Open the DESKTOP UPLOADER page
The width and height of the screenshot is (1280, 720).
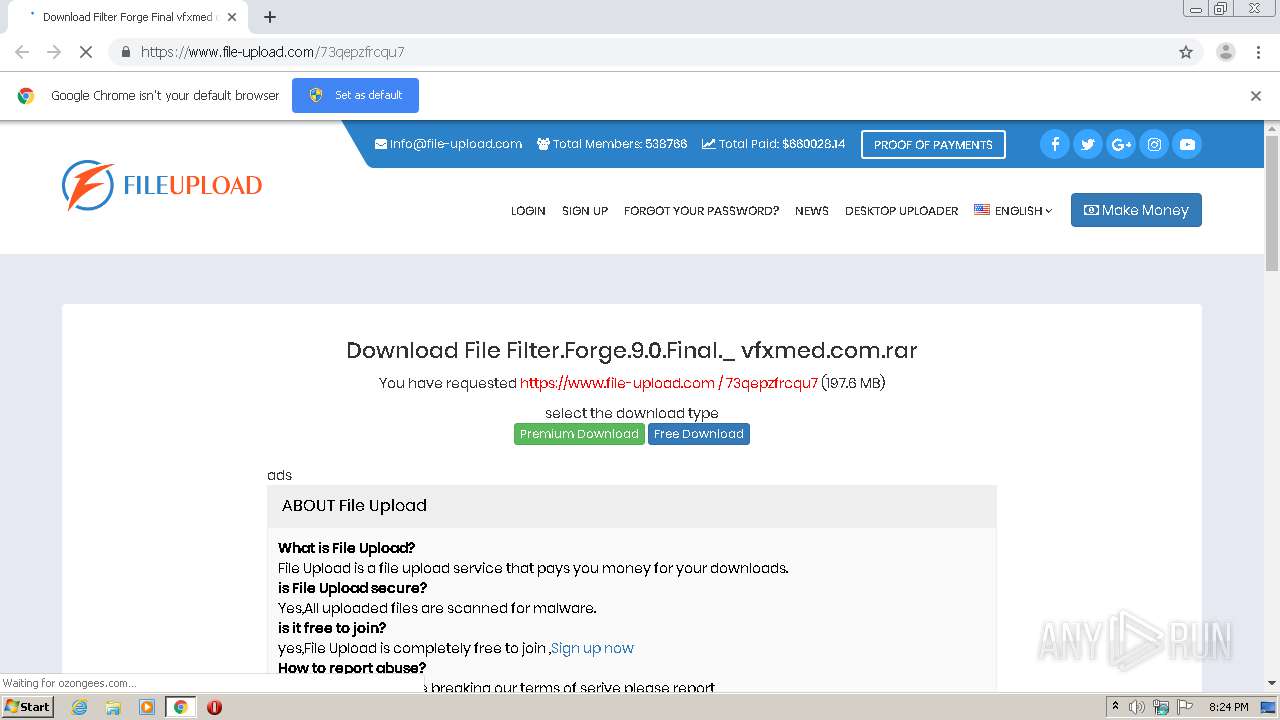click(x=901, y=211)
